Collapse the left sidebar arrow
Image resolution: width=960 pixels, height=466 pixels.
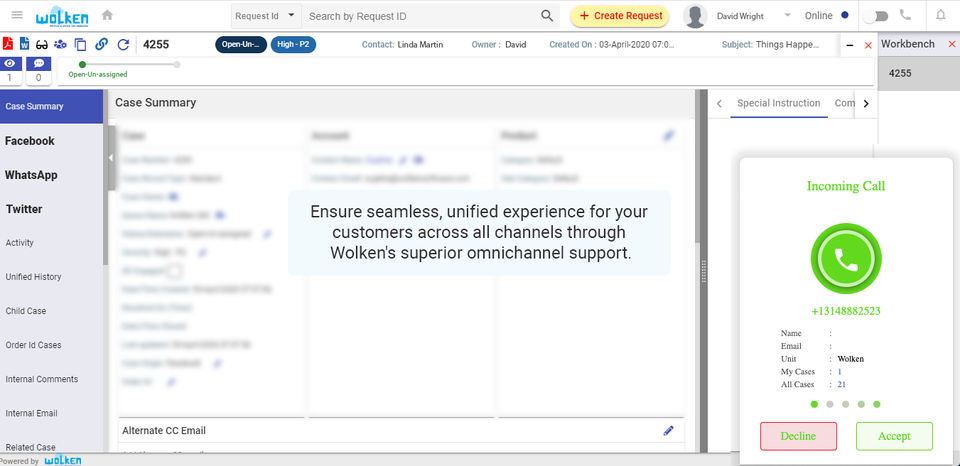pos(110,158)
